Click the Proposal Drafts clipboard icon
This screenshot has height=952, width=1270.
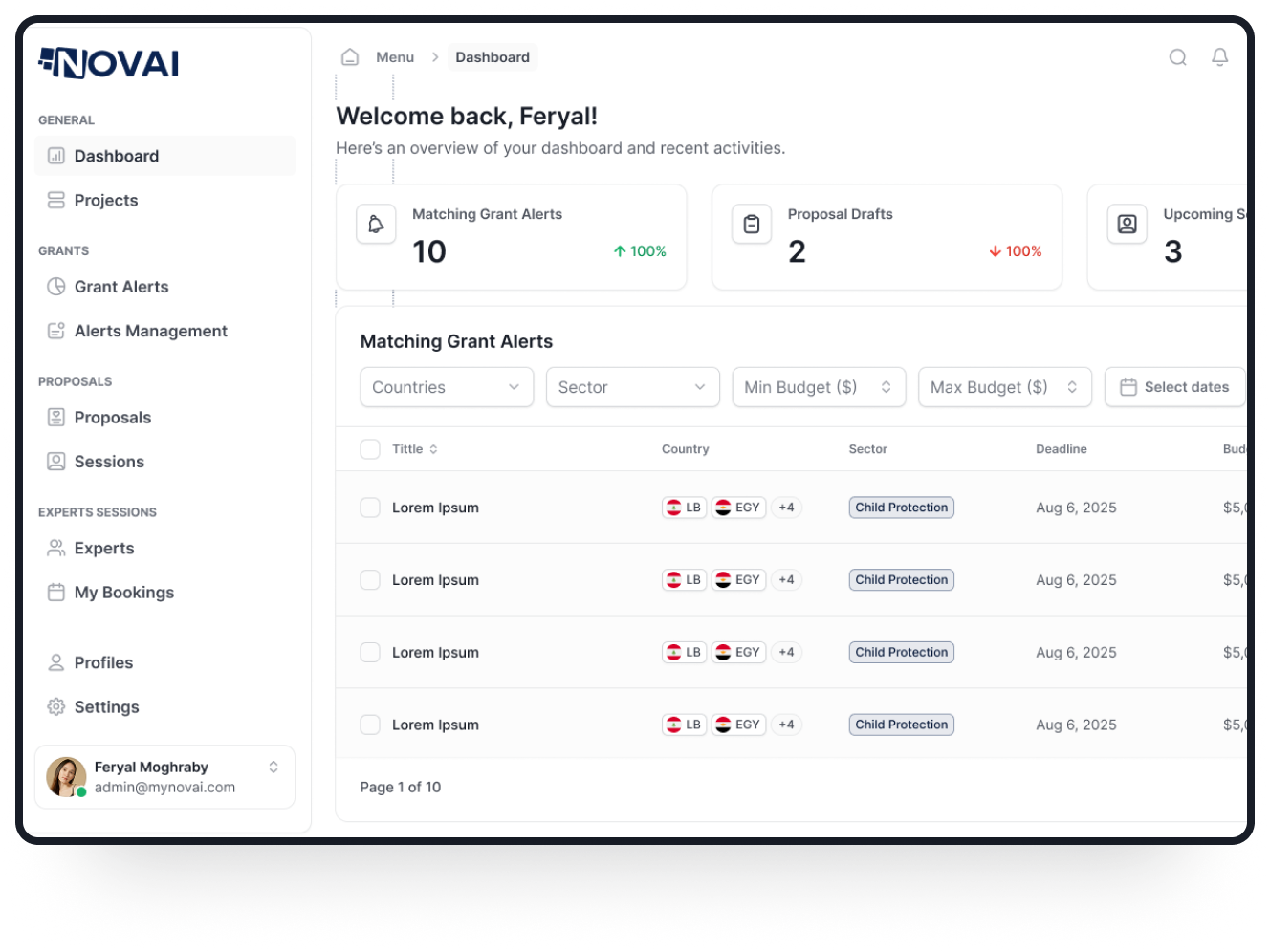point(752,224)
